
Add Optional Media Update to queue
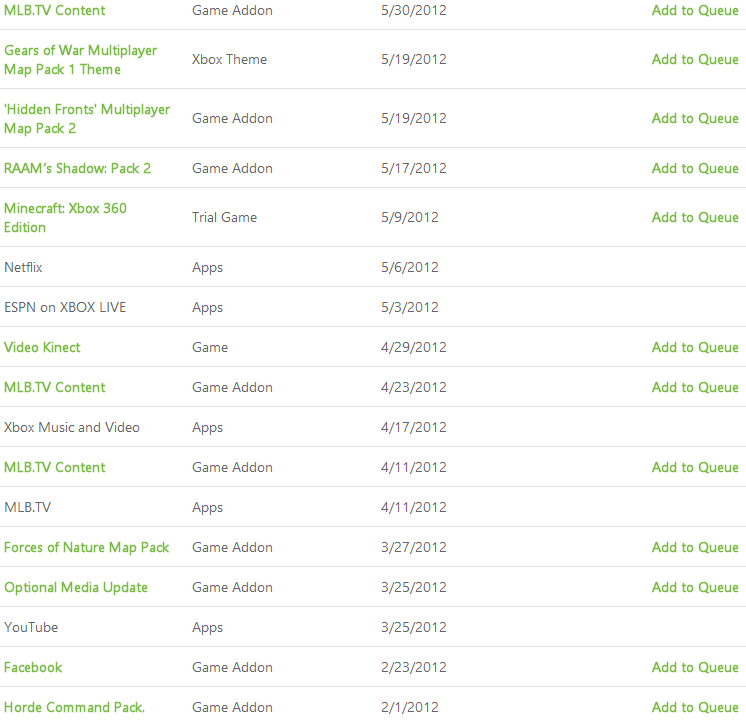tap(695, 587)
